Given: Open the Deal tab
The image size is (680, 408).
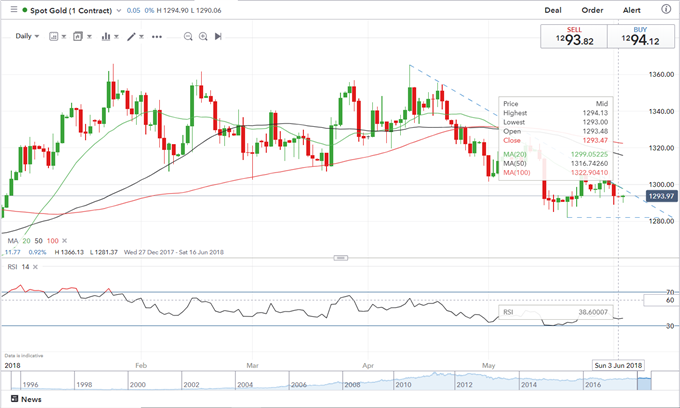Looking at the screenshot, I should coord(553,10).
